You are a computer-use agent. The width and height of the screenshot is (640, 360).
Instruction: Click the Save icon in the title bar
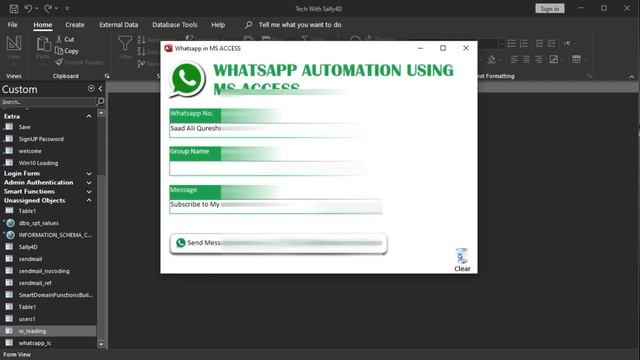14,9
